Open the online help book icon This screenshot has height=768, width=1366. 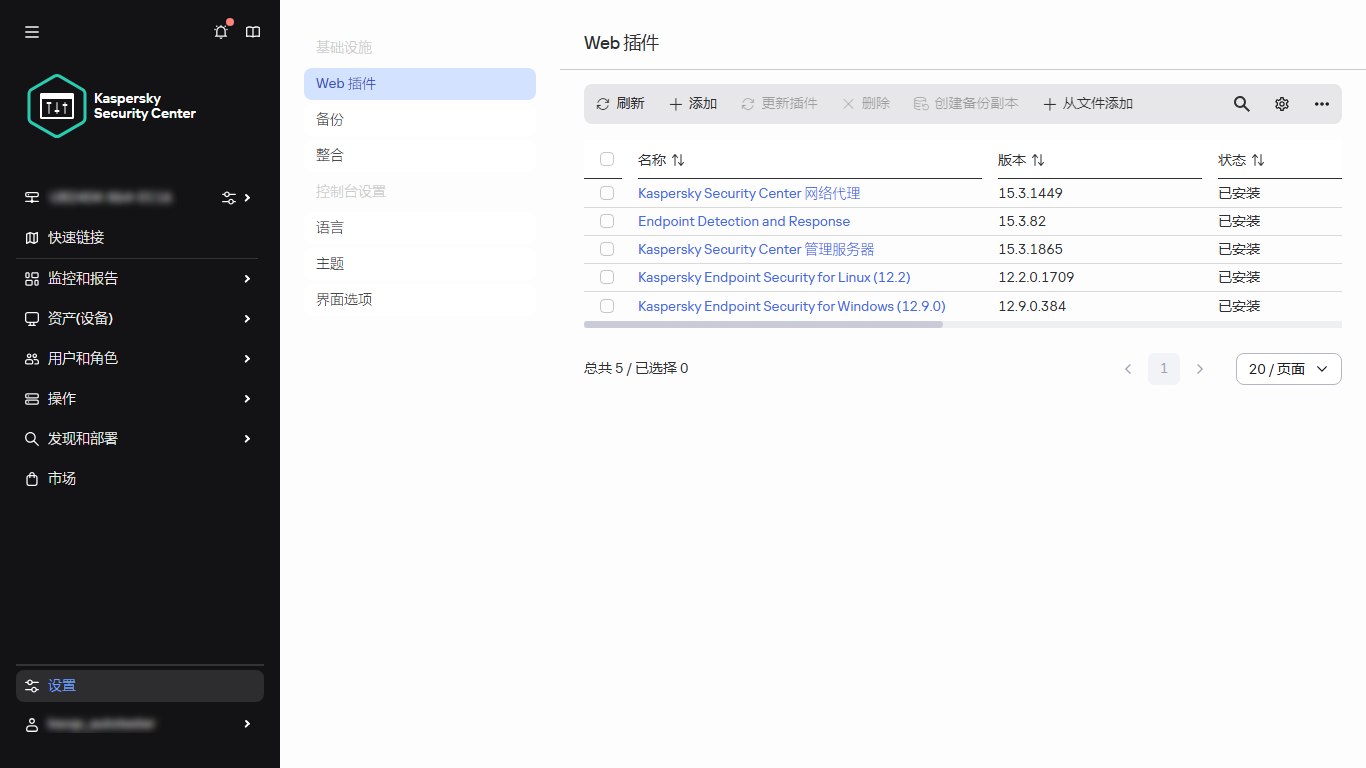point(253,31)
